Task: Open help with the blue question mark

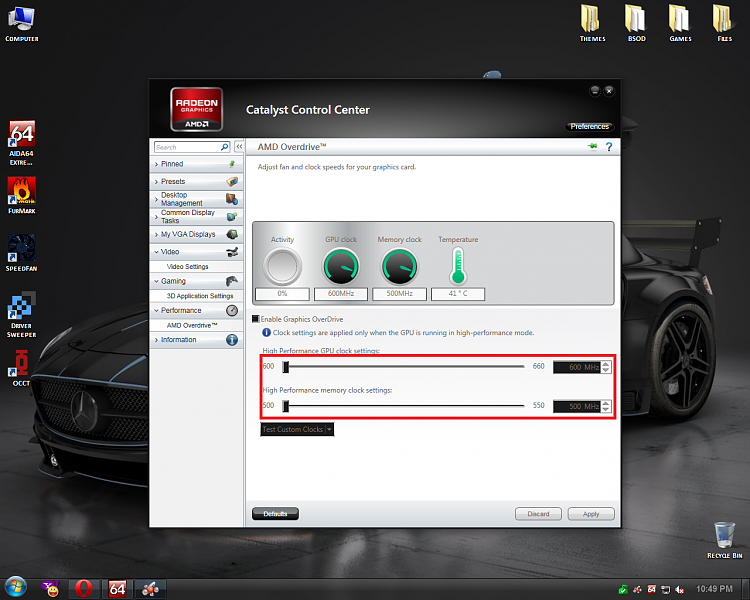Action: click(609, 147)
